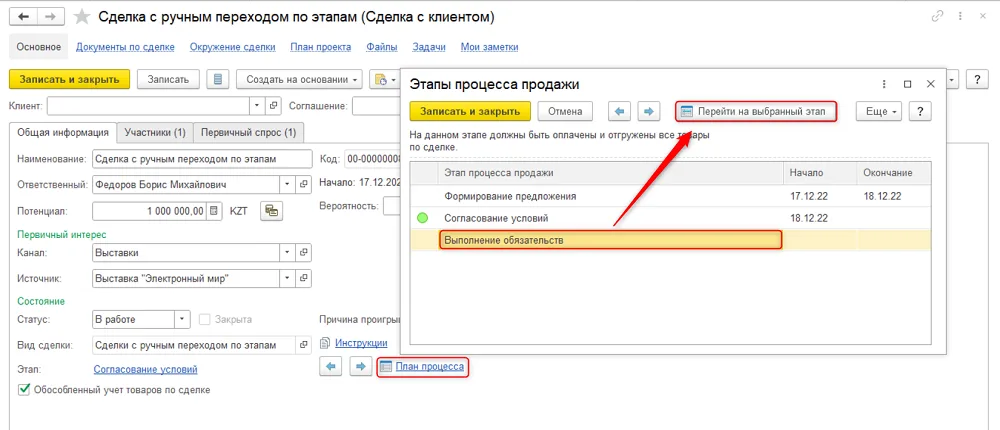Viewport: 1000px width, 430px height.
Task: Open help in Этапы процесса продажи dialog
Action: 920,111
